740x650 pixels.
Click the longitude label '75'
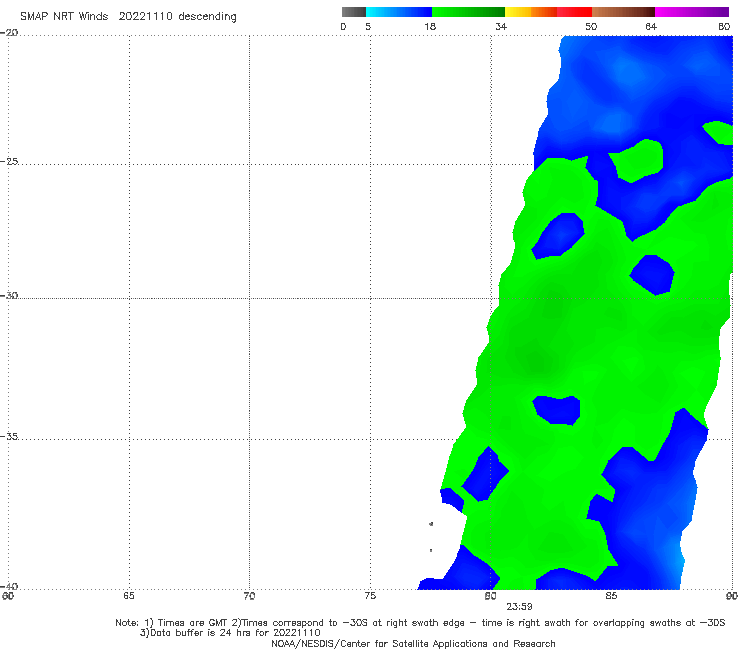point(370,596)
